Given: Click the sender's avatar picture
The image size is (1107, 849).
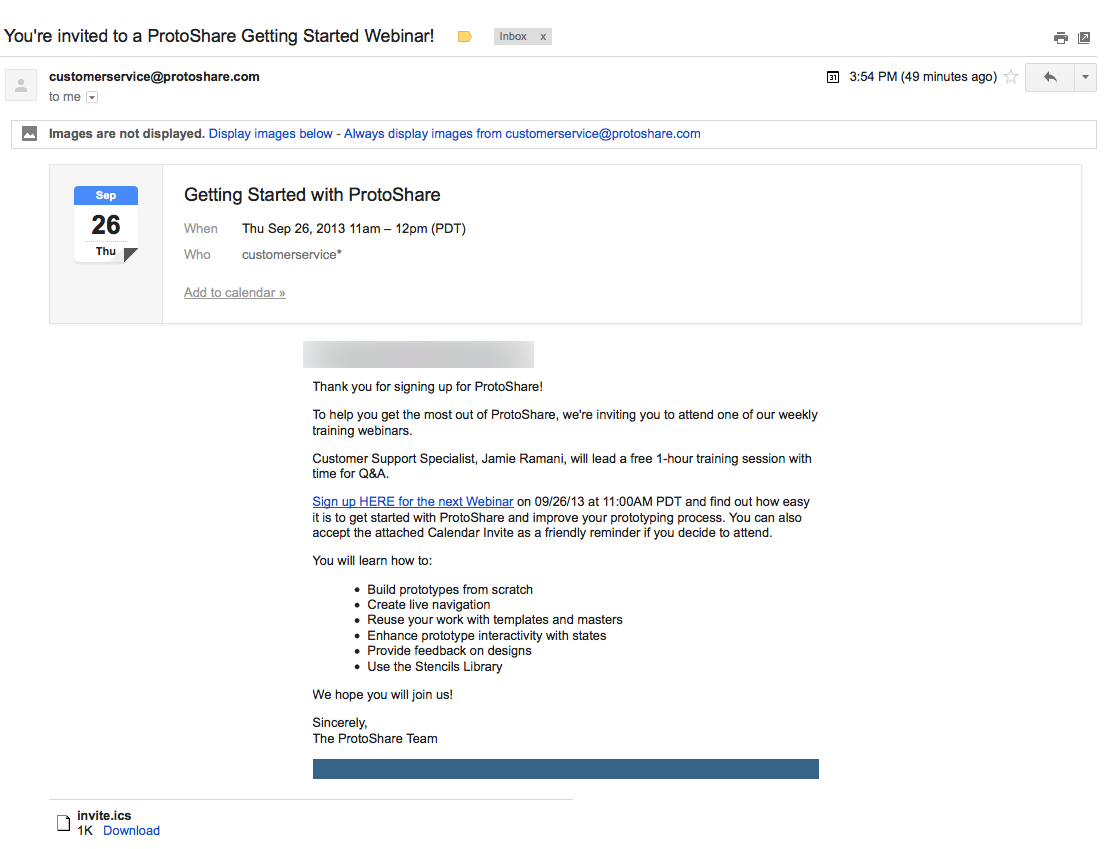Looking at the screenshot, I should [21, 85].
